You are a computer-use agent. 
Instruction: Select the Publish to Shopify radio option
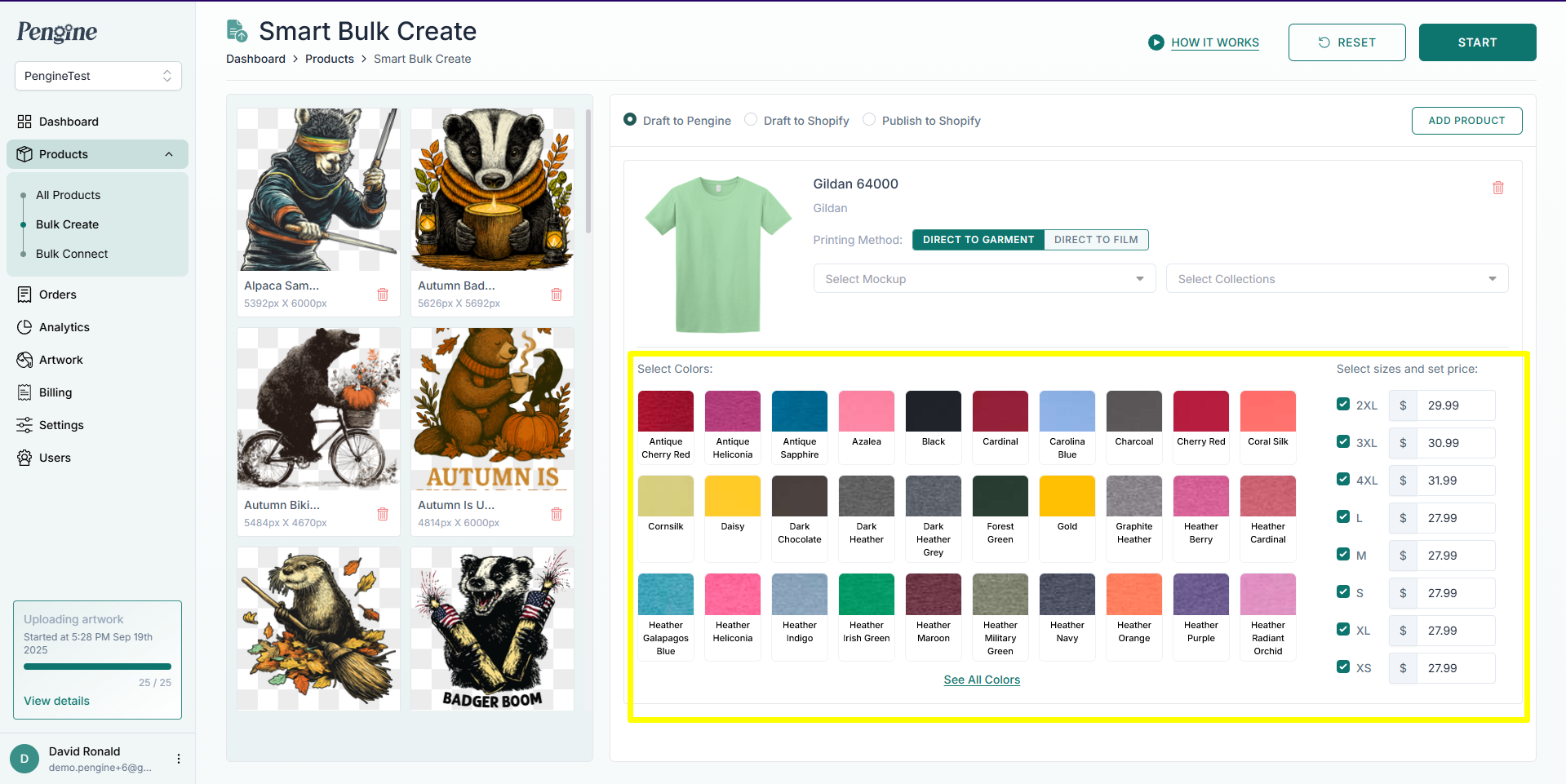click(870, 120)
